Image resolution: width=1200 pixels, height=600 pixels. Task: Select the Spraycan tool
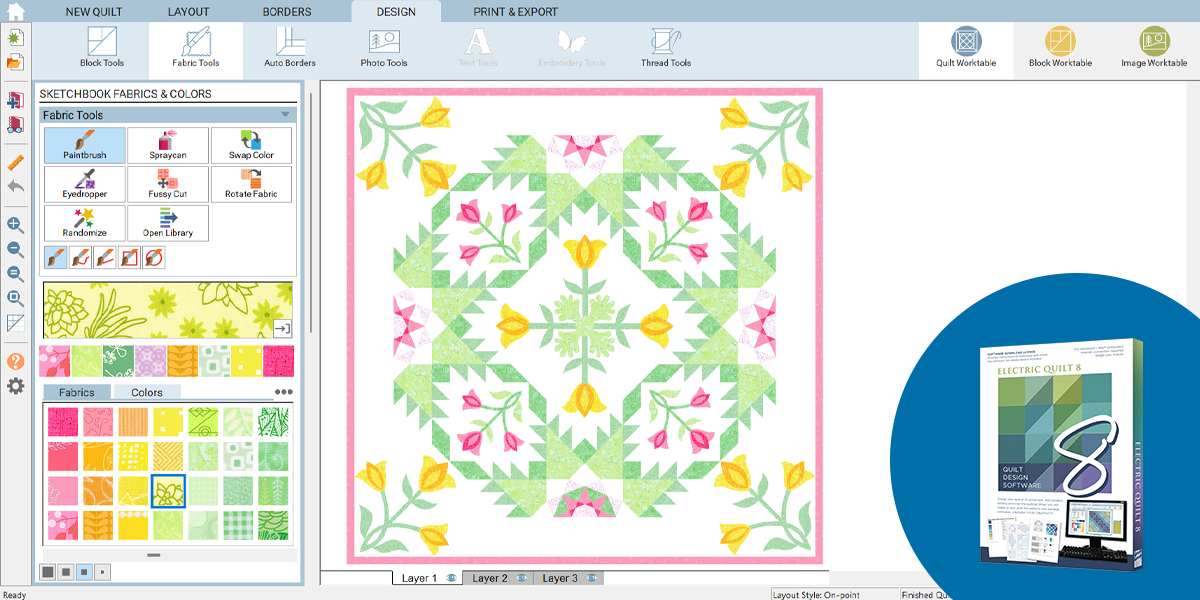pos(168,145)
